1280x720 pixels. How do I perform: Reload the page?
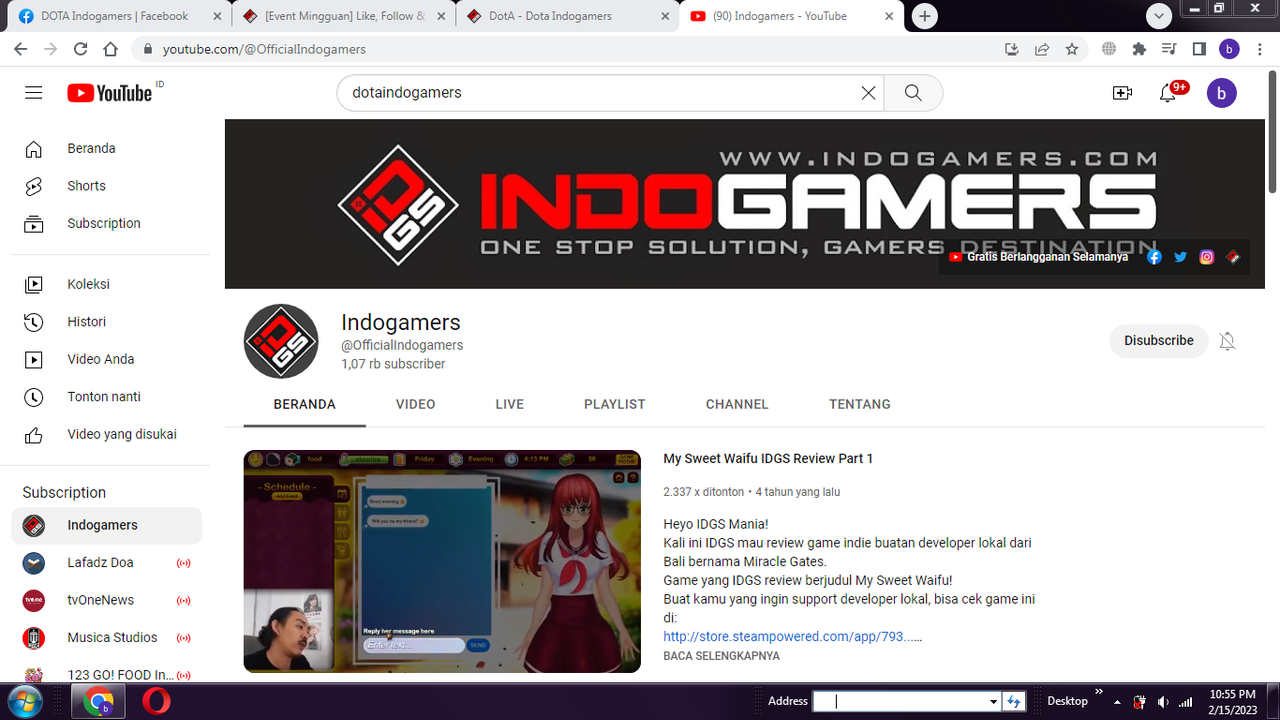pos(81,49)
